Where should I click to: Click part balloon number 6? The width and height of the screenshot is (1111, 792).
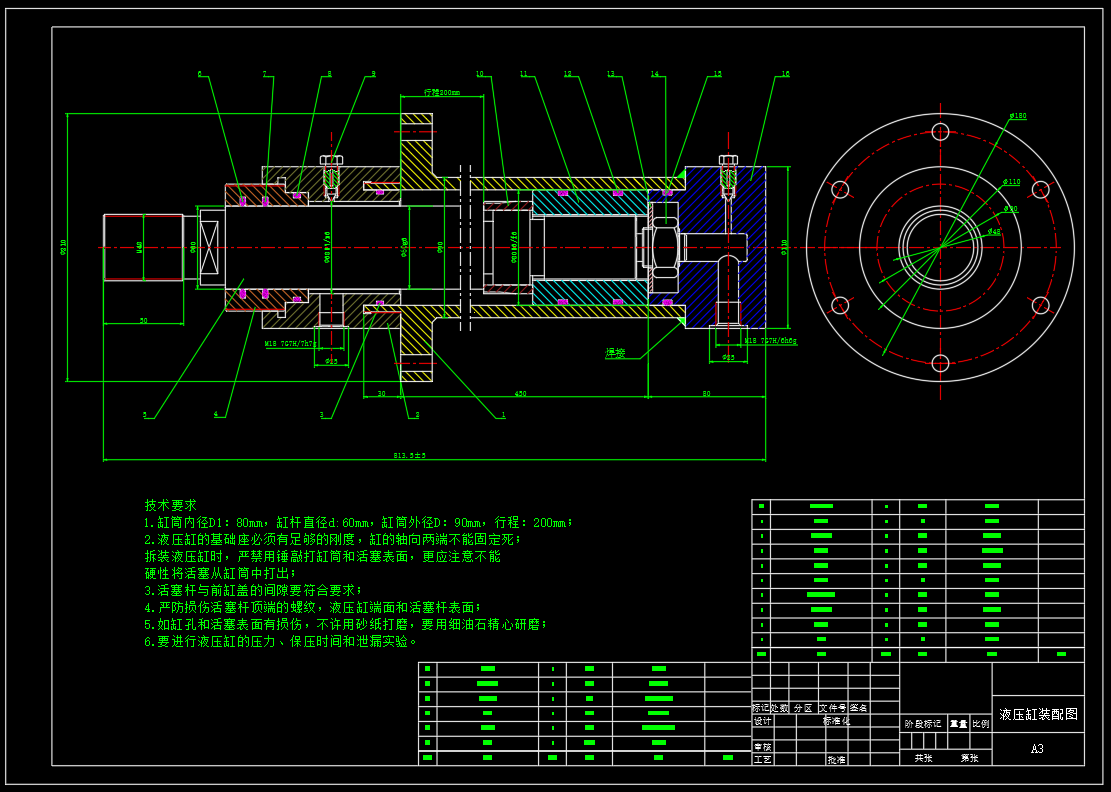click(x=200, y=74)
